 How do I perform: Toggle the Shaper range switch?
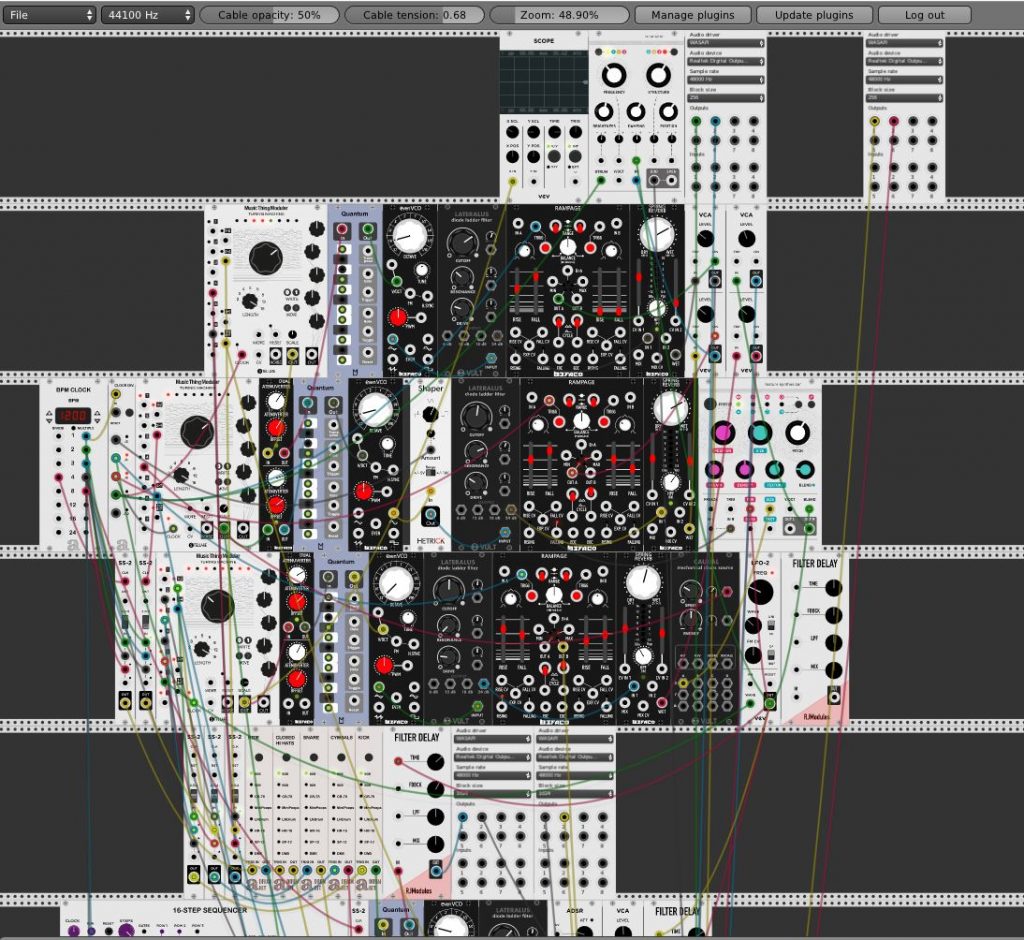click(x=430, y=472)
